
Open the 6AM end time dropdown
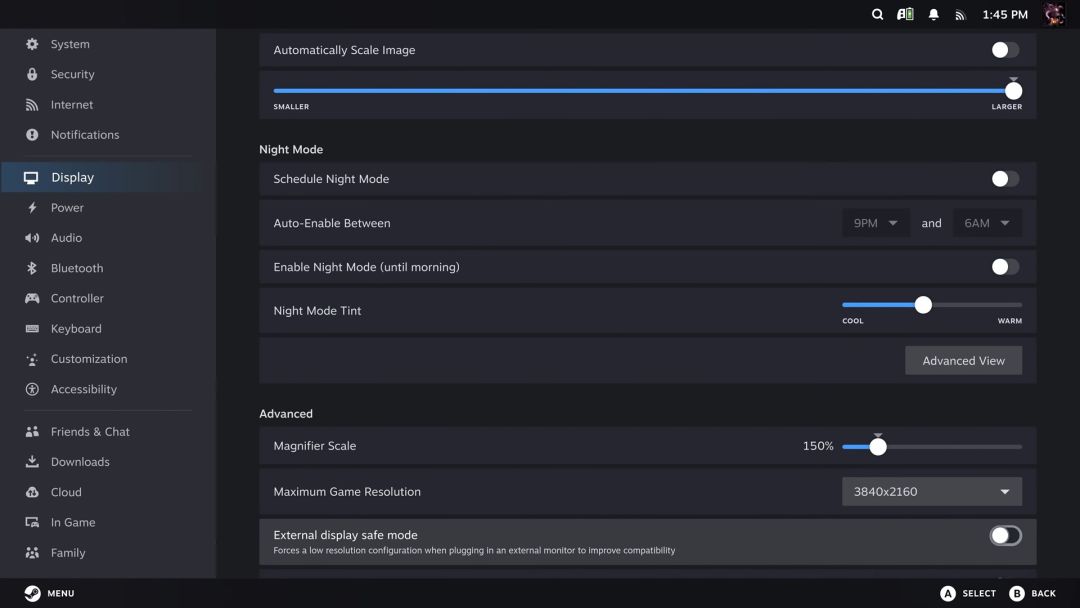click(987, 223)
